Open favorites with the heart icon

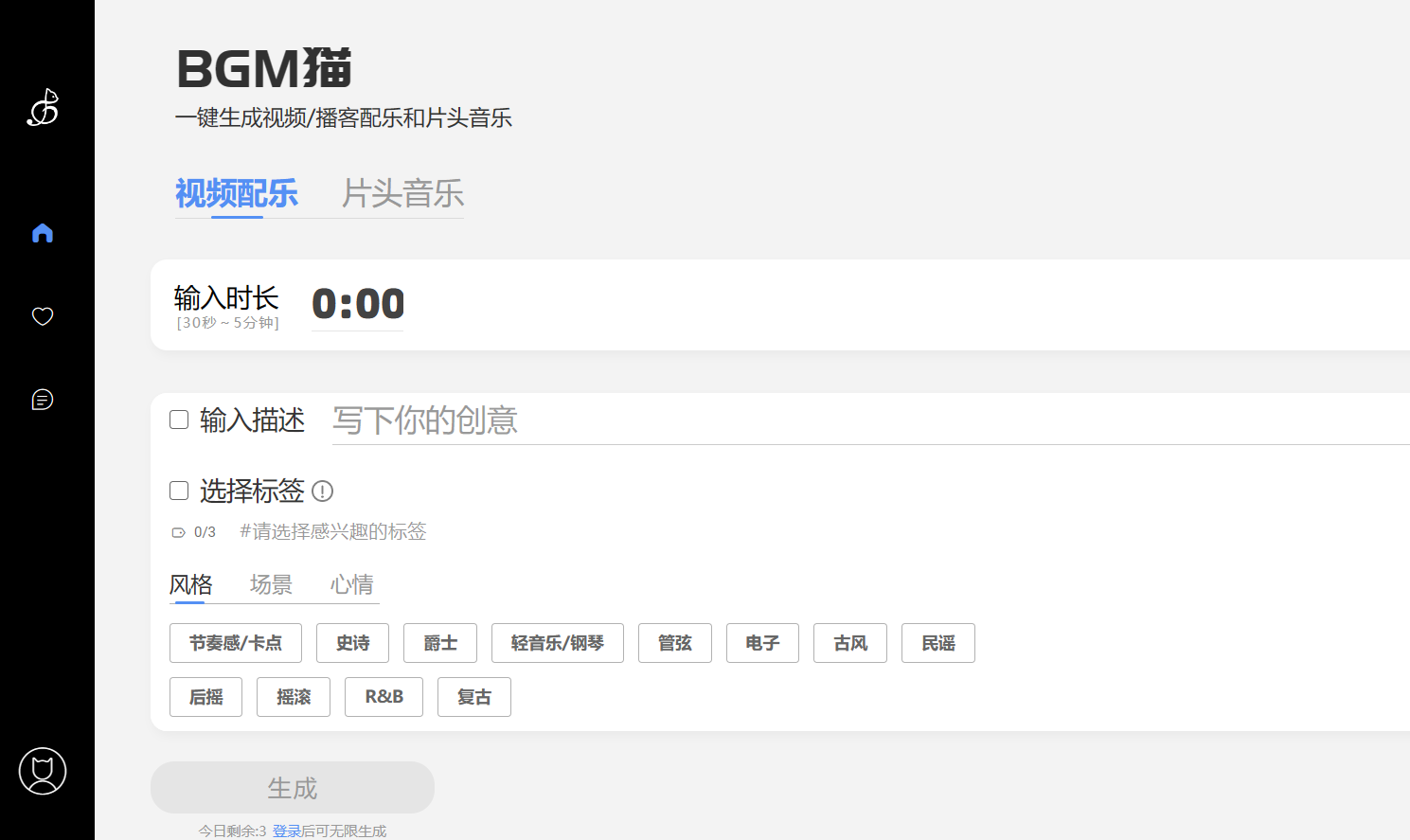coord(43,316)
